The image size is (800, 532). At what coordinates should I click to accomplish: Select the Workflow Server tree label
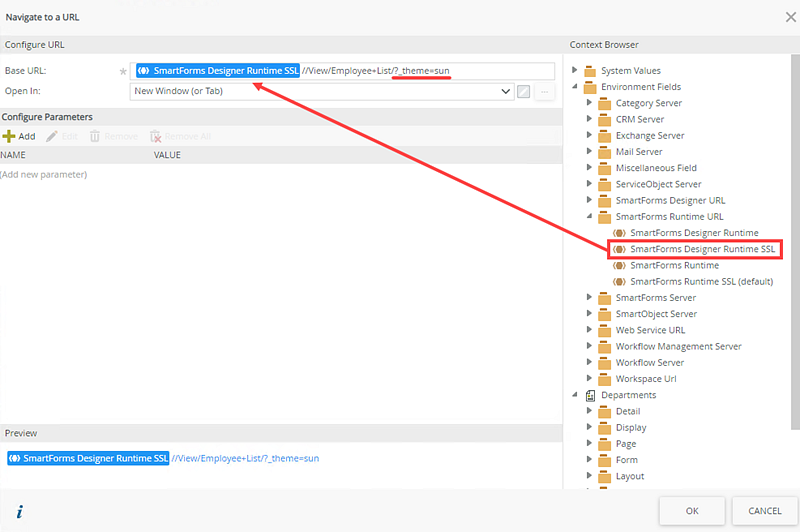point(649,363)
